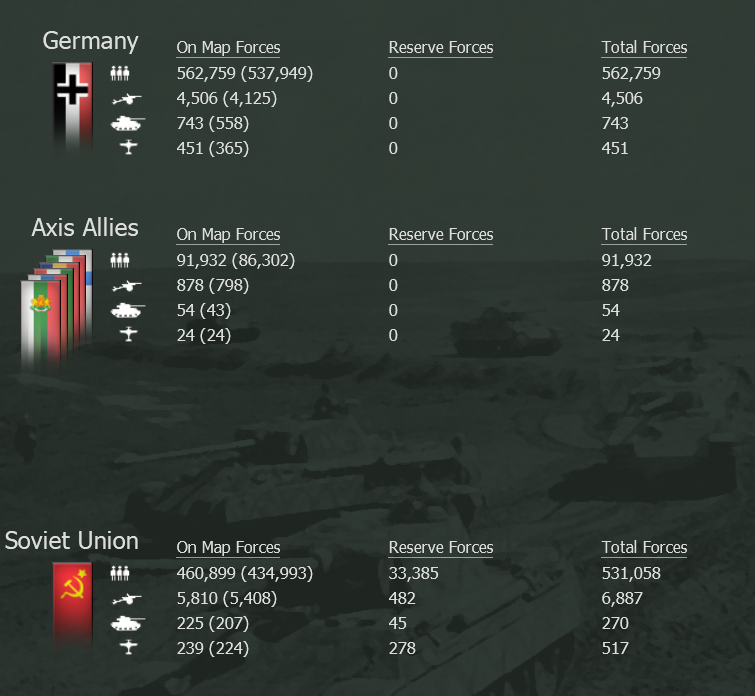Open Axis Allies Reserve Forces header
Image resolution: width=755 pixels, height=696 pixels.
pyautogui.click(x=441, y=235)
